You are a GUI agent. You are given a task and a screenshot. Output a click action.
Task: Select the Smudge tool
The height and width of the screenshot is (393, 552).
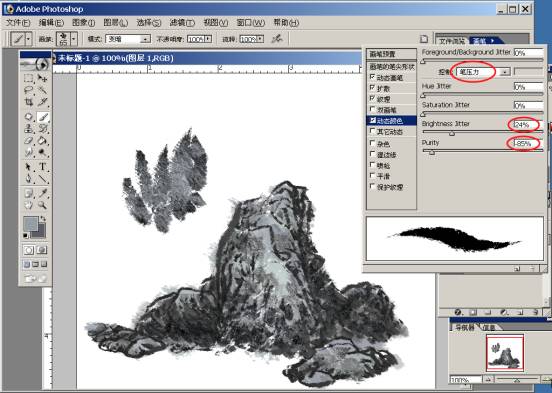(29, 153)
